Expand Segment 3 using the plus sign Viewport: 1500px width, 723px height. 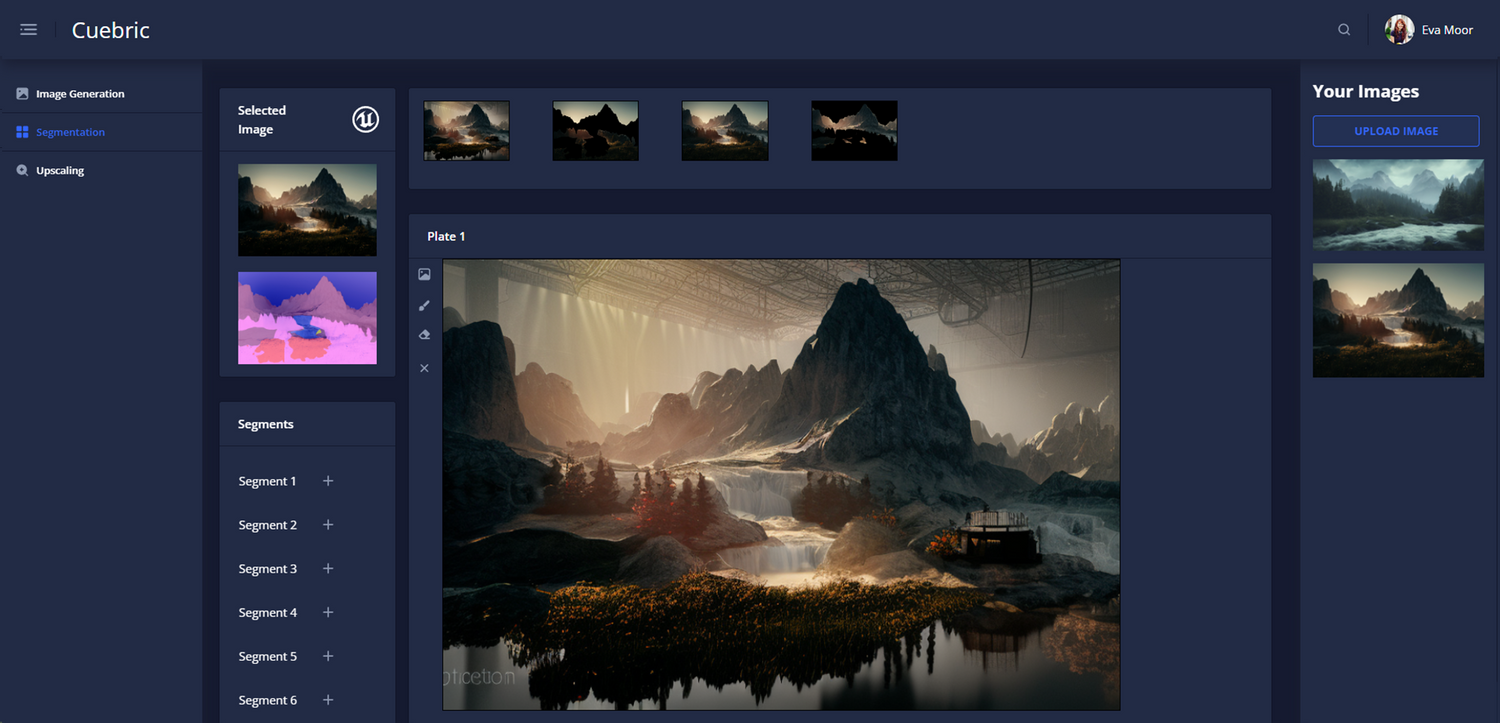pos(327,568)
